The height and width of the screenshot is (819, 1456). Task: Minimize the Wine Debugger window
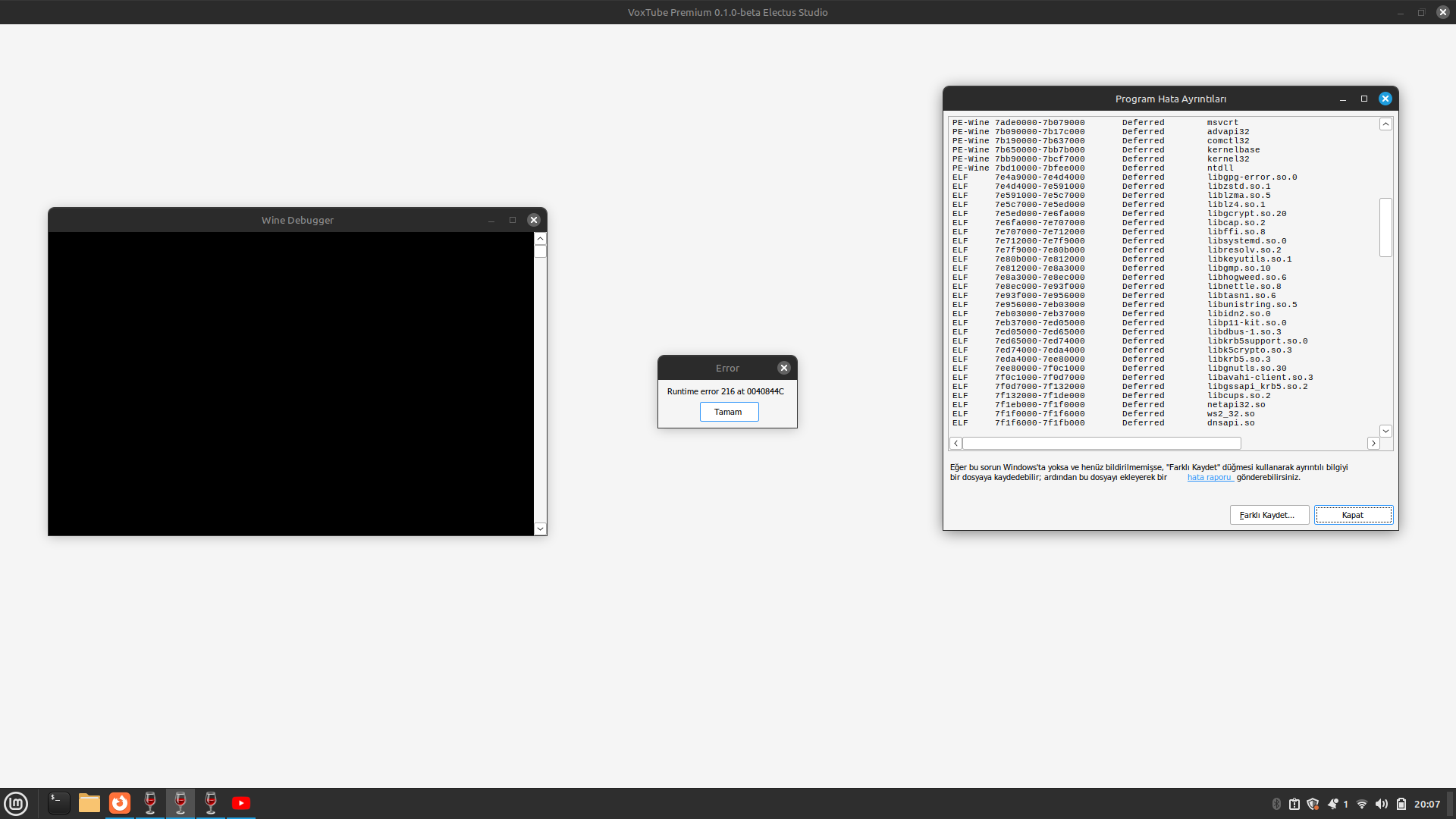(x=491, y=220)
